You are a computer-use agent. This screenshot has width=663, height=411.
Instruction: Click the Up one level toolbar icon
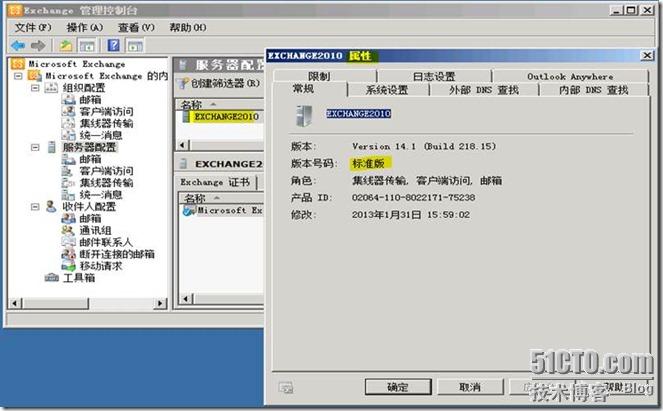[x=66, y=45]
